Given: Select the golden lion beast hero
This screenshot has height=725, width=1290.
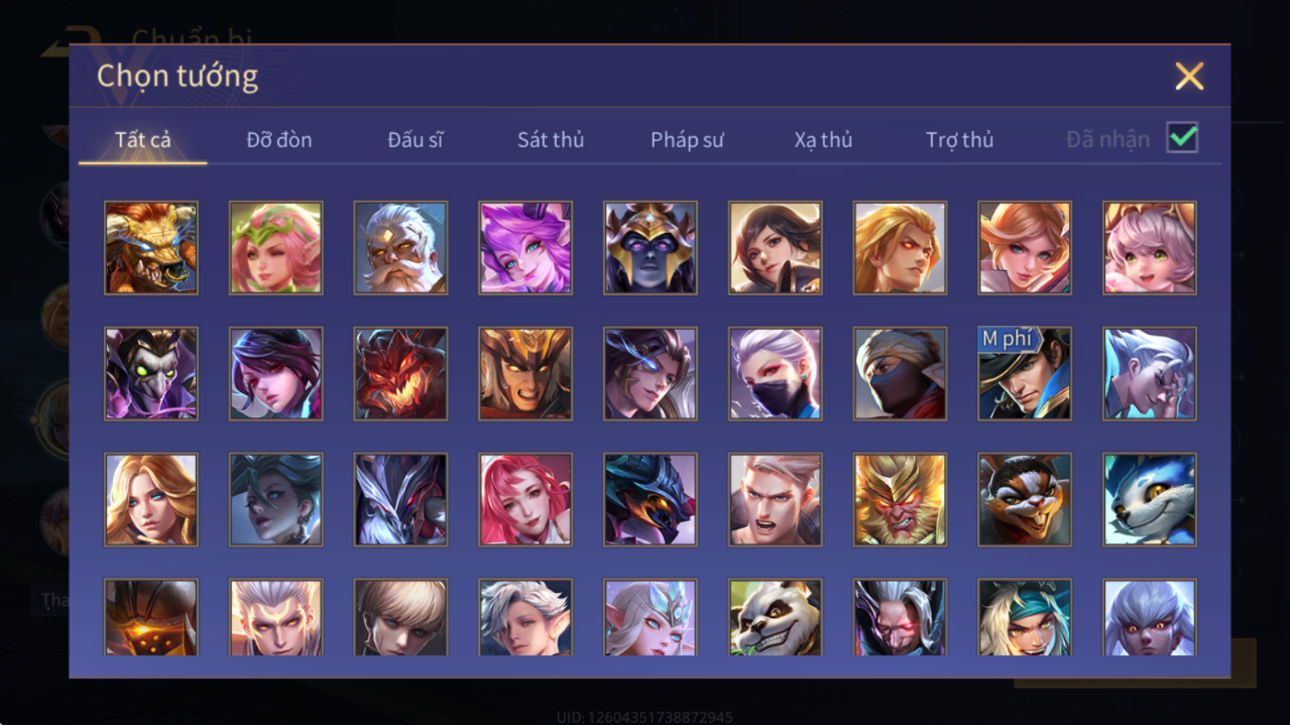Looking at the screenshot, I should pos(151,247).
